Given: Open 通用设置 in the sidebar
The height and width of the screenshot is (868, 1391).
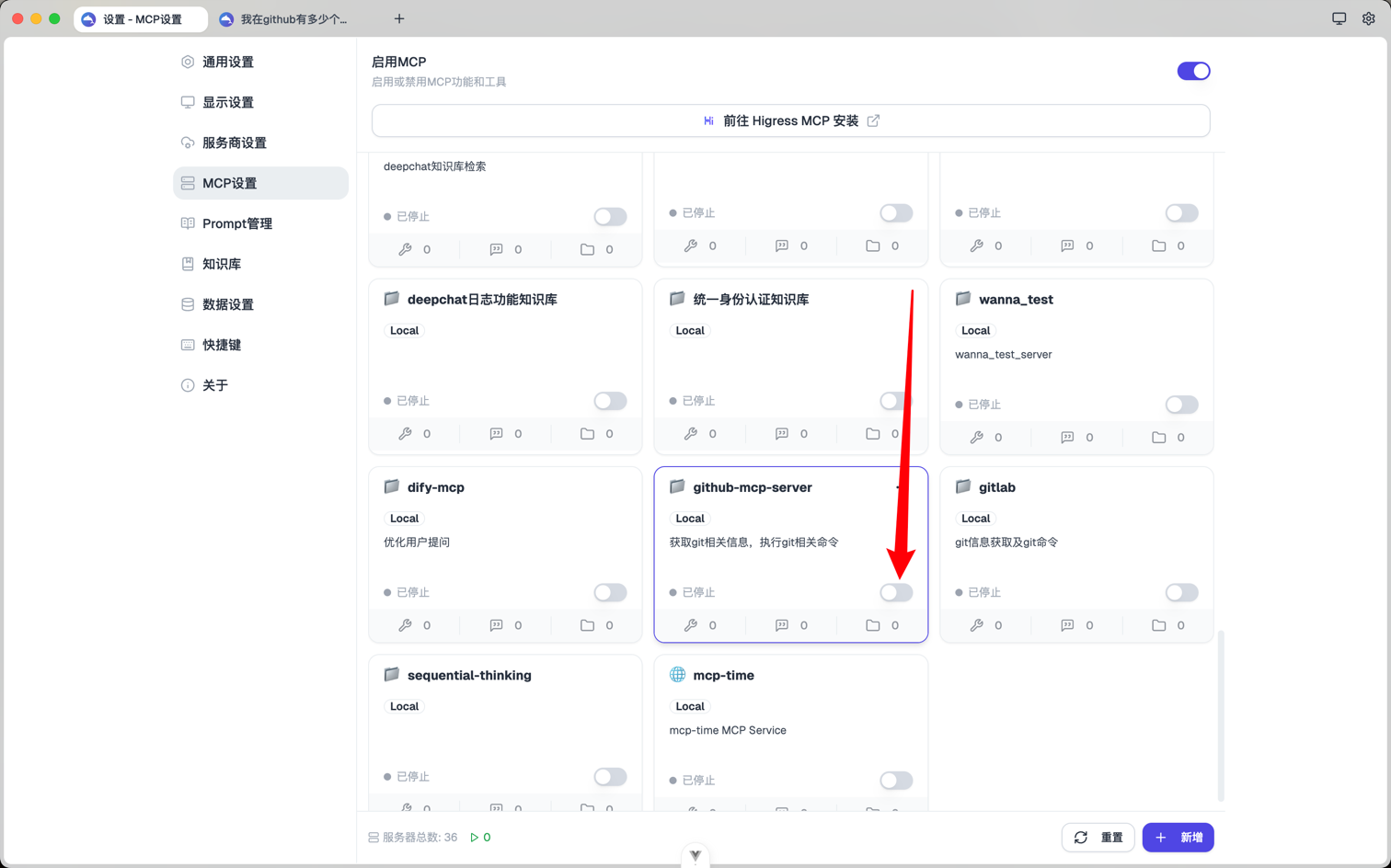Looking at the screenshot, I should (260, 62).
